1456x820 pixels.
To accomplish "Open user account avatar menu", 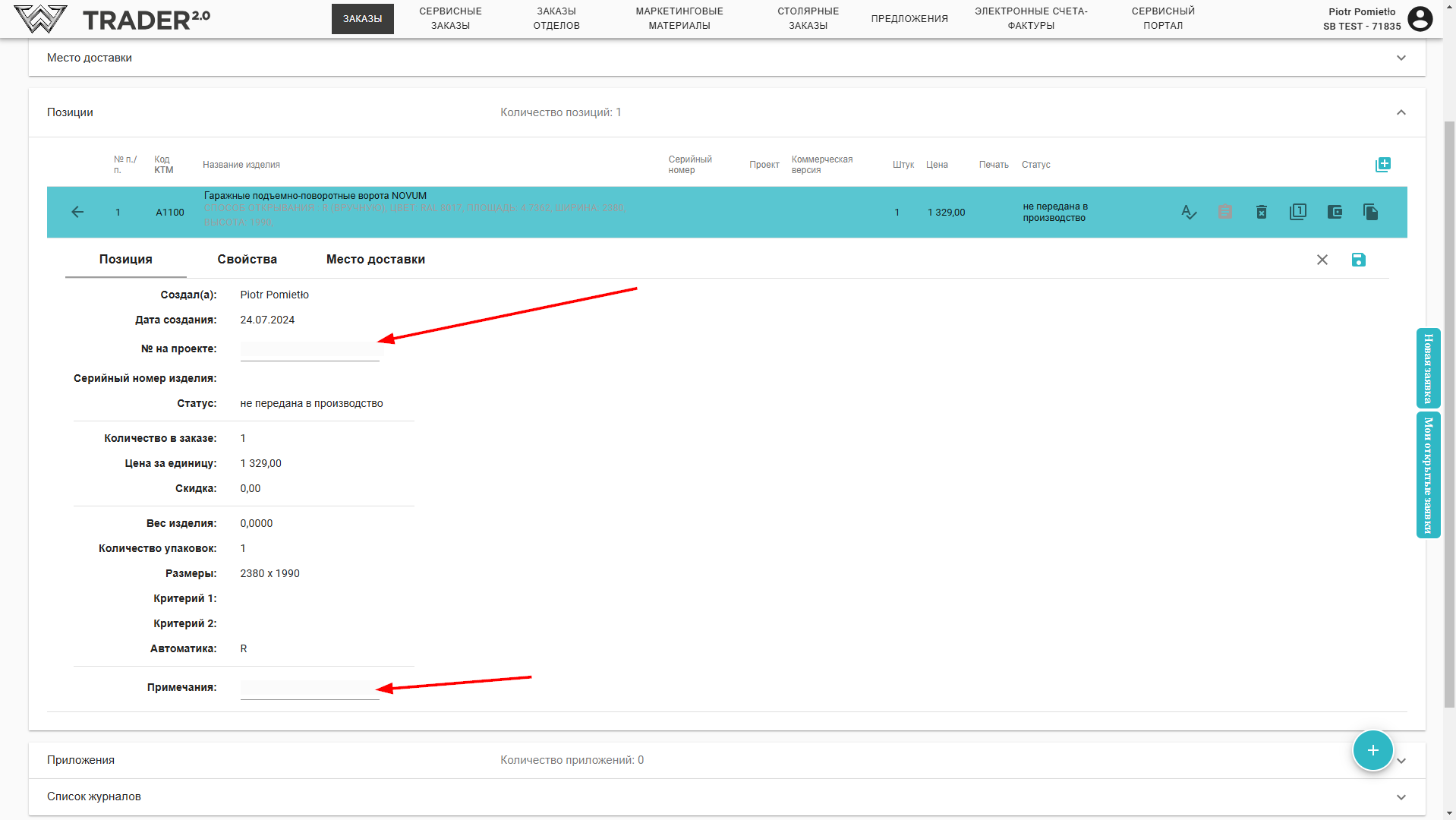I will tap(1420, 19).
